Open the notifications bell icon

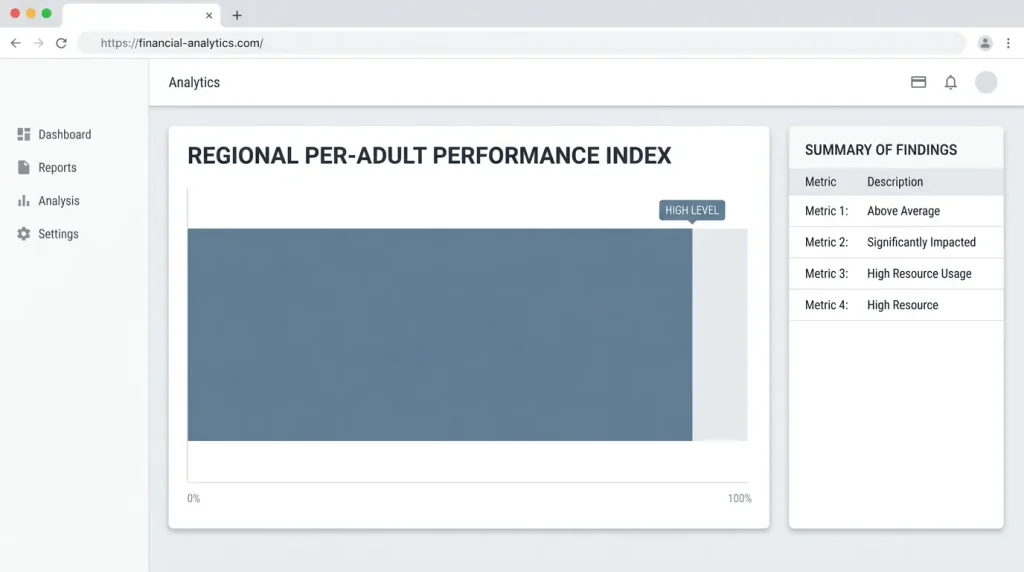coord(951,82)
